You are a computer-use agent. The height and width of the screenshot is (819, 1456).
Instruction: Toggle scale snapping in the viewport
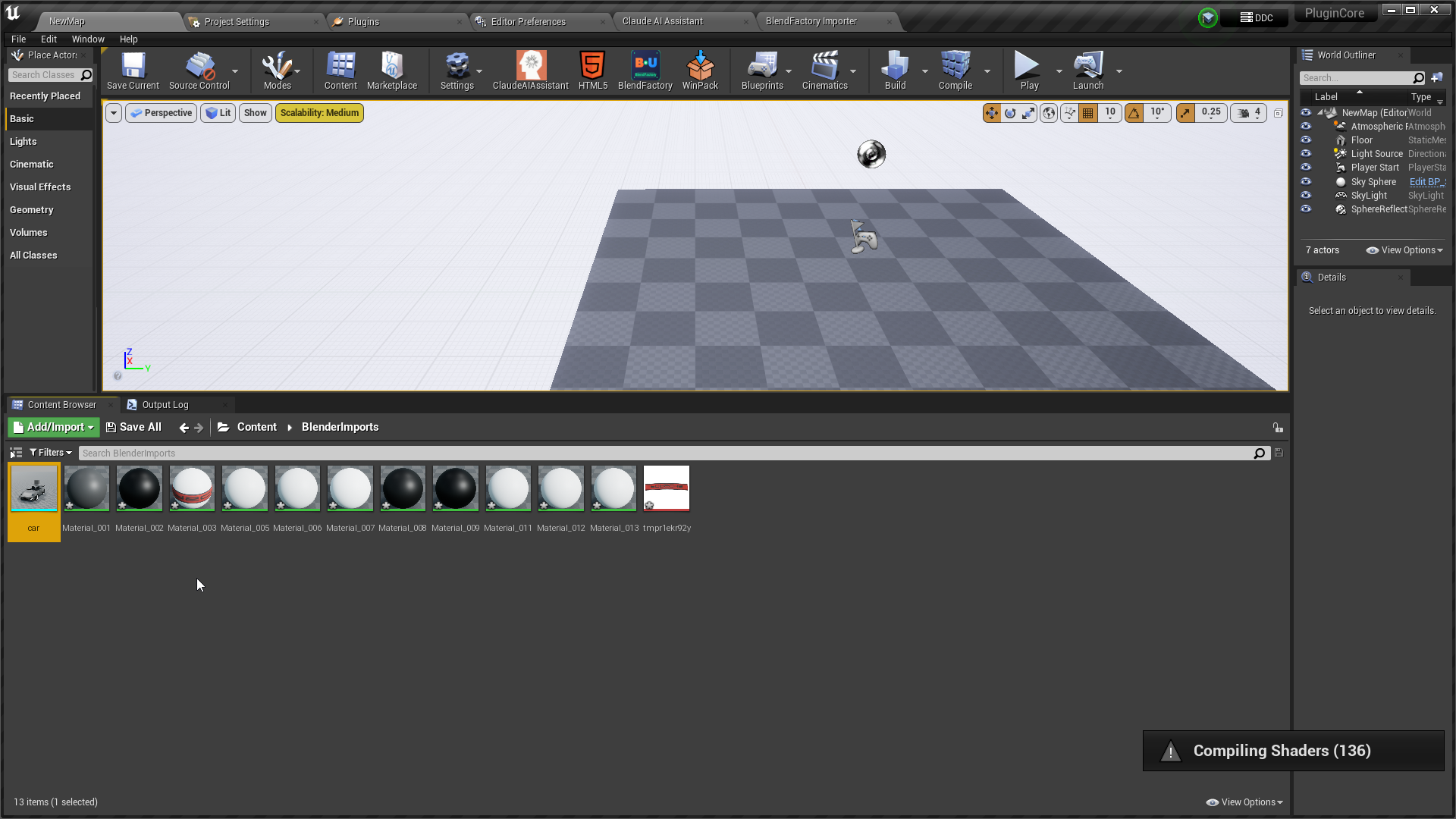(1185, 113)
